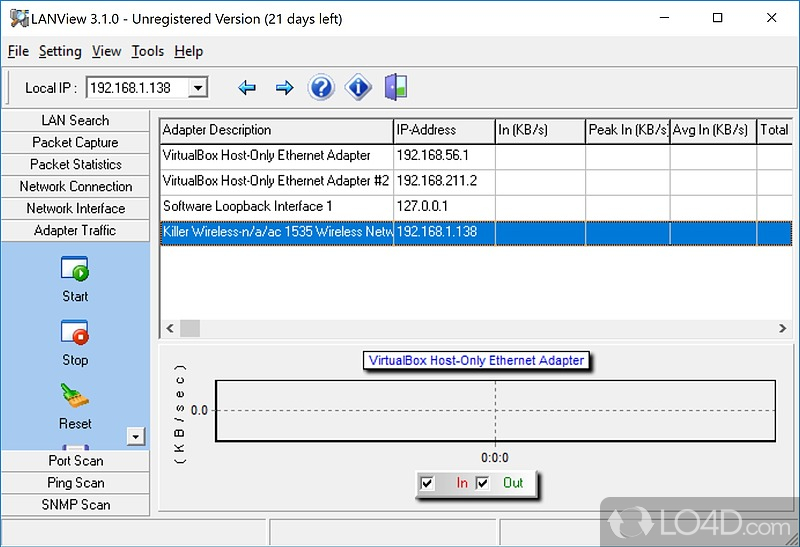The width and height of the screenshot is (800, 547).
Task: Open the question mark help icon
Action: tap(321, 87)
